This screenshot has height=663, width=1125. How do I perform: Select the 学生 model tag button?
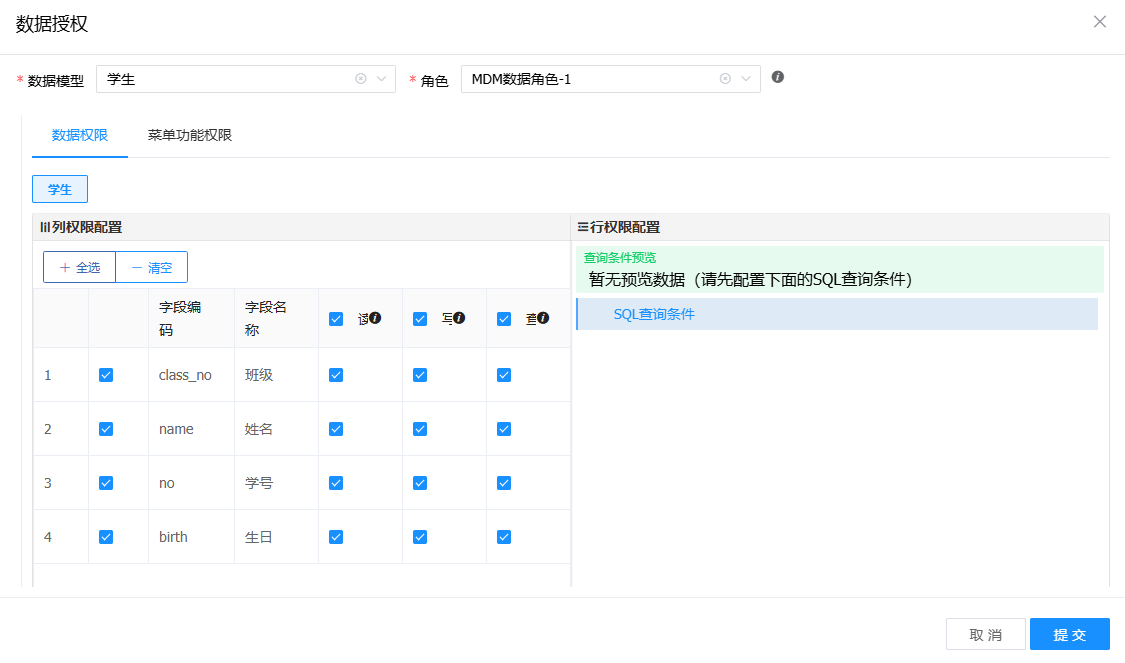60,189
